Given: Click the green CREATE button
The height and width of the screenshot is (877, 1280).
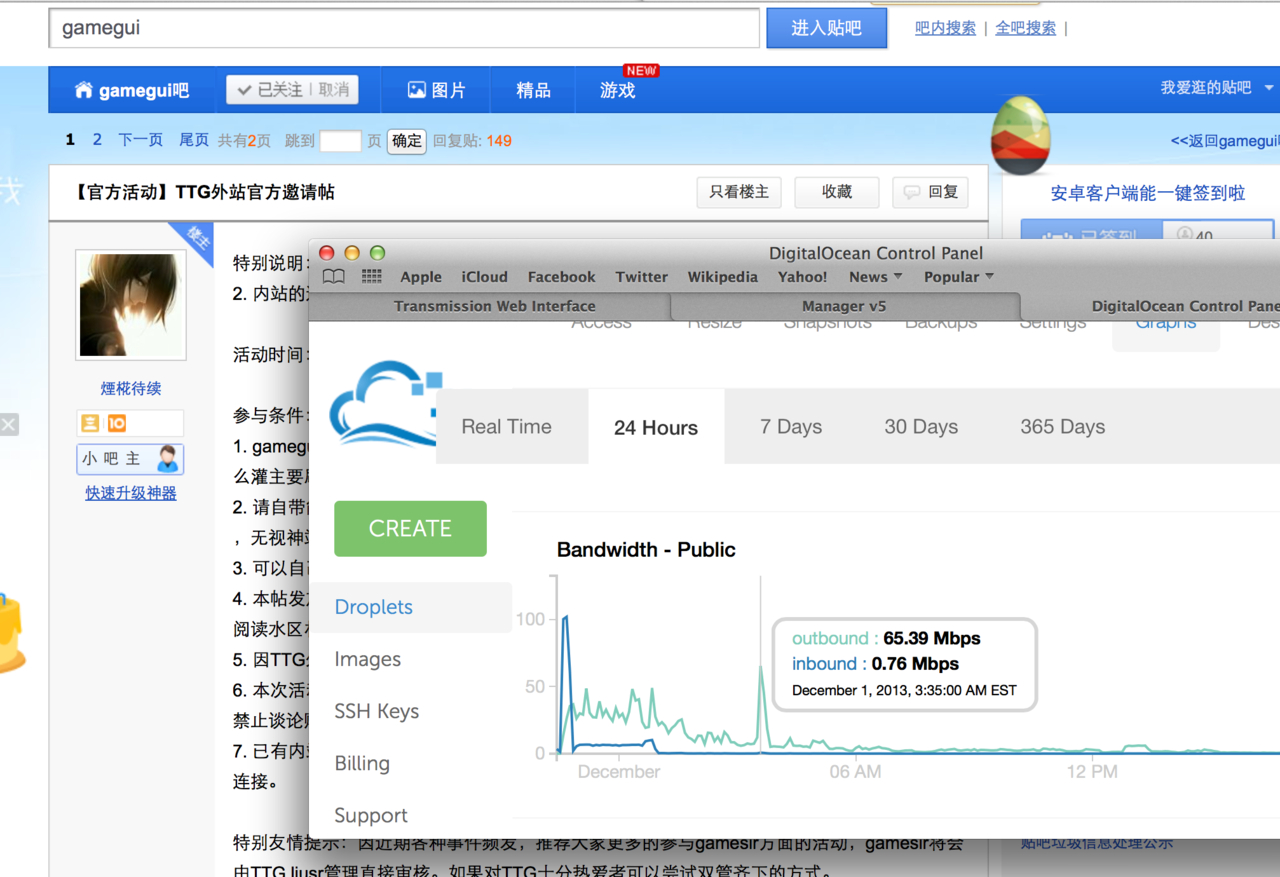Looking at the screenshot, I should click(410, 528).
